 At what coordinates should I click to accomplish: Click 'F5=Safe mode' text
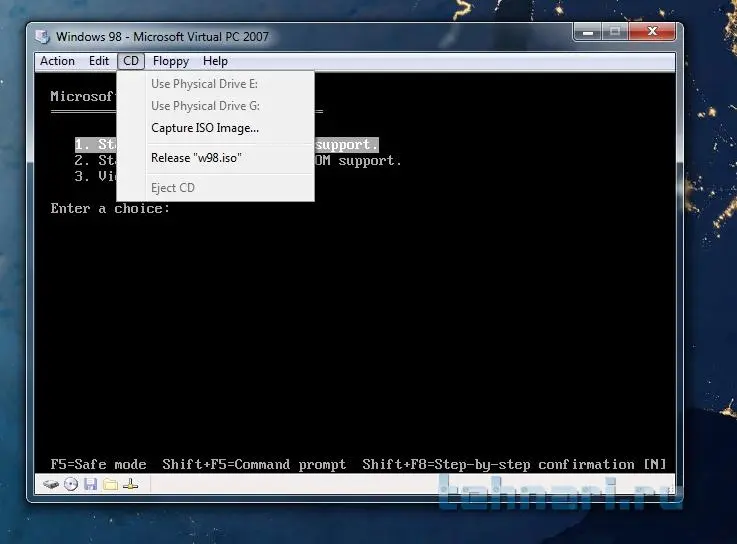coord(98,465)
